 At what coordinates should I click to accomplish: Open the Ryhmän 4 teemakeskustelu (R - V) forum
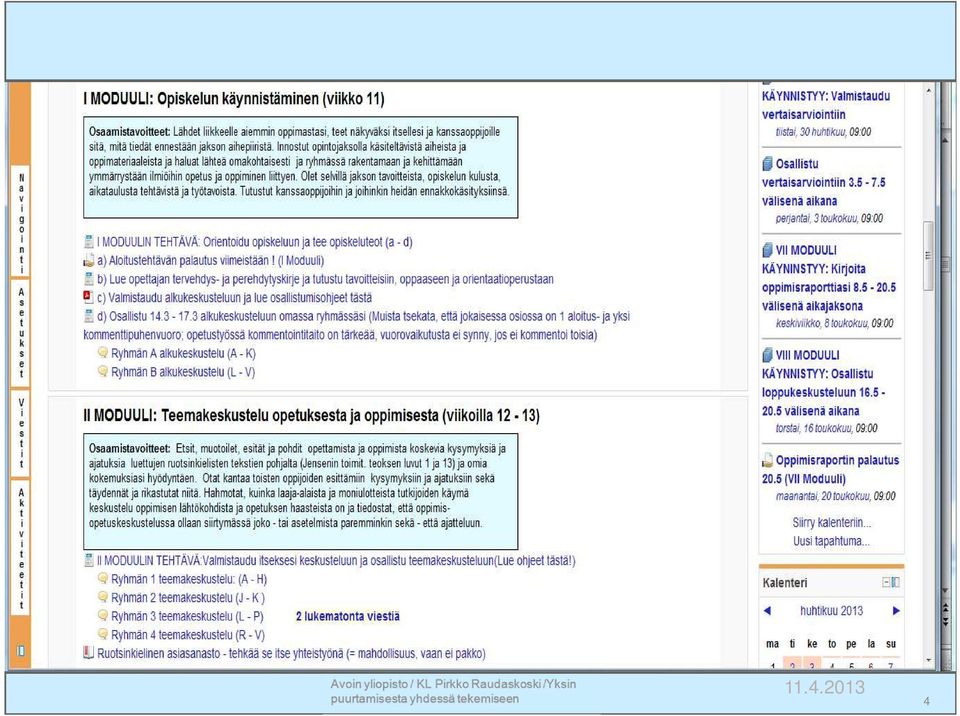[188, 635]
